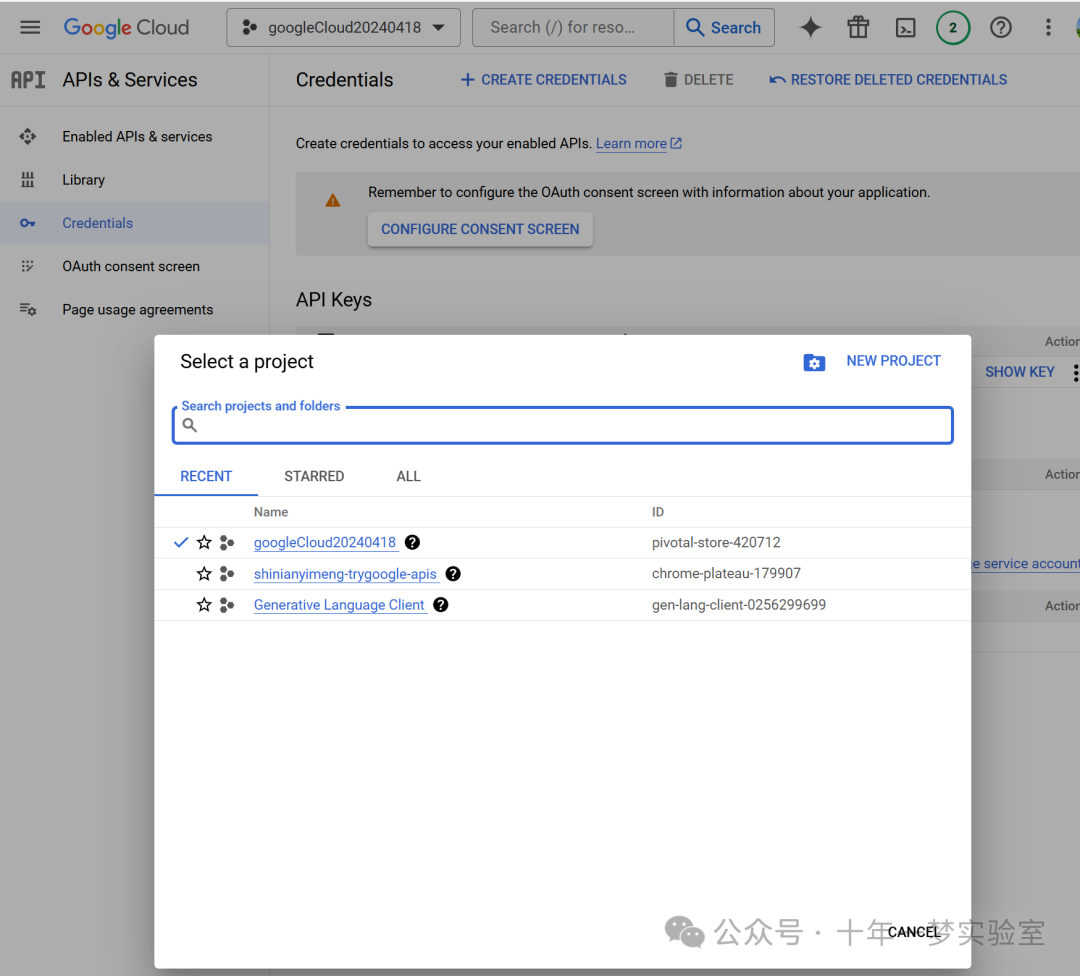Click the top search resources field
This screenshot has width=1080, height=976.
pyautogui.click(x=572, y=28)
